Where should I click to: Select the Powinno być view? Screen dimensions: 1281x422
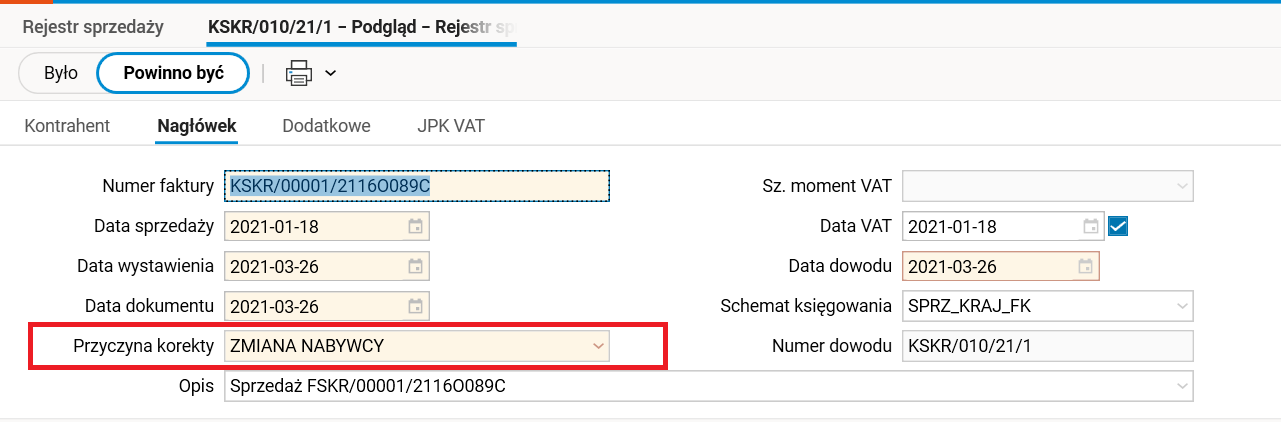(173, 72)
